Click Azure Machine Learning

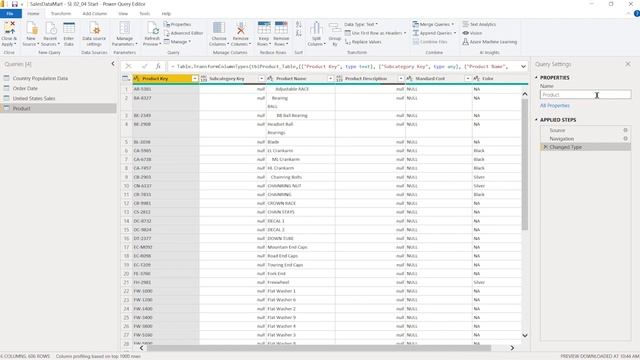point(489,42)
